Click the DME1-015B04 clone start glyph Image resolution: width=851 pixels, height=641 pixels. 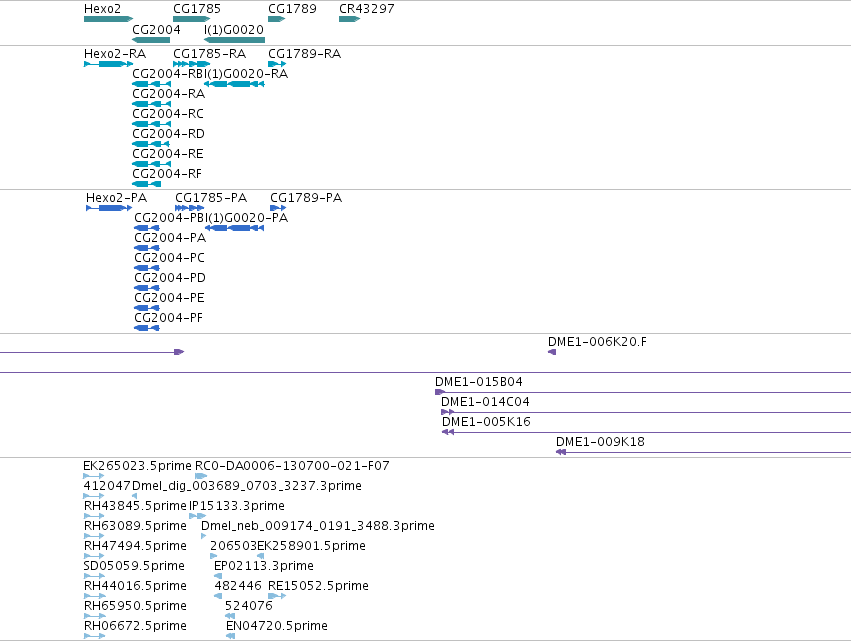click(x=440, y=392)
